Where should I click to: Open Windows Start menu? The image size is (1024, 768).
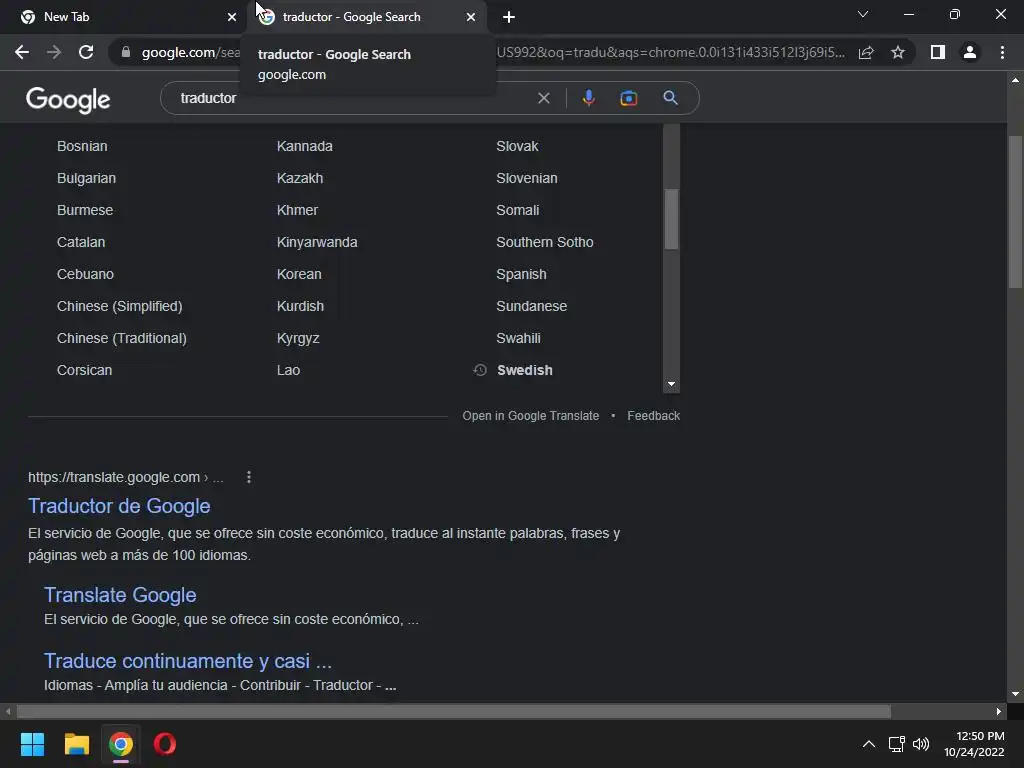pyautogui.click(x=32, y=744)
